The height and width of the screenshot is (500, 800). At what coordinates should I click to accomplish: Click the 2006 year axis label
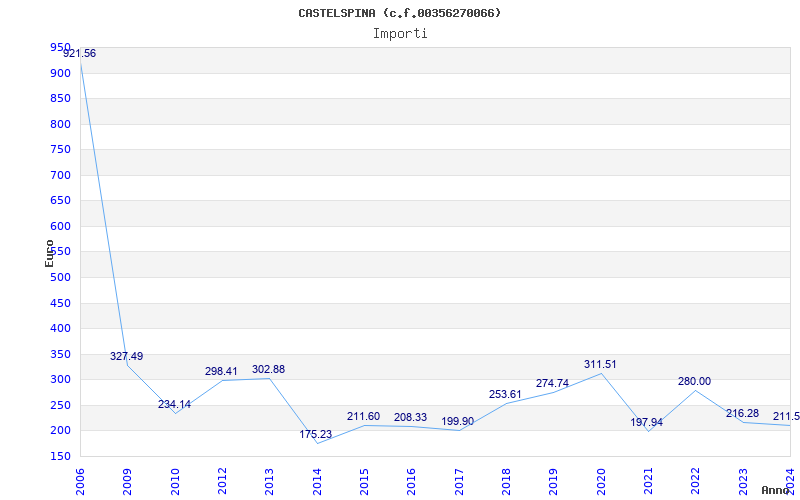[x=80, y=482]
